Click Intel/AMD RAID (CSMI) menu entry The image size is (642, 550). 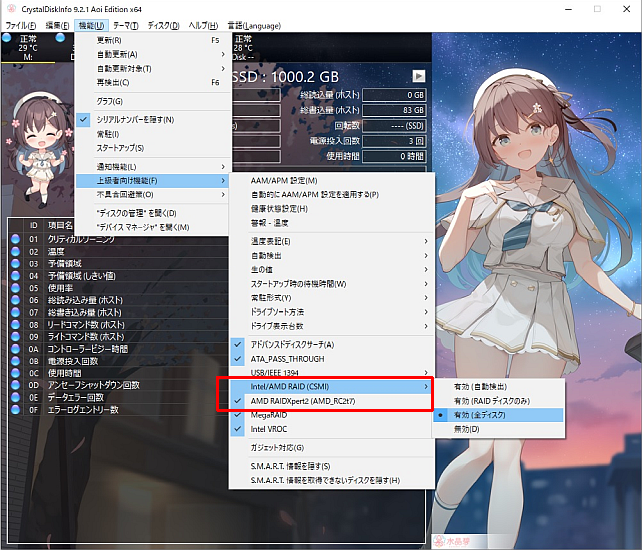332,387
